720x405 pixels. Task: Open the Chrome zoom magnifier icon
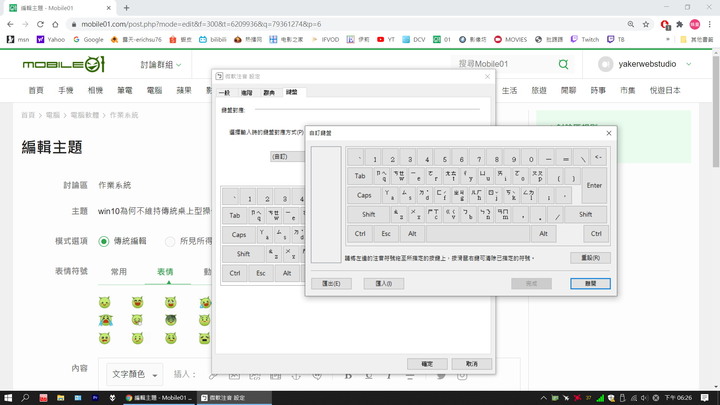click(x=631, y=24)
